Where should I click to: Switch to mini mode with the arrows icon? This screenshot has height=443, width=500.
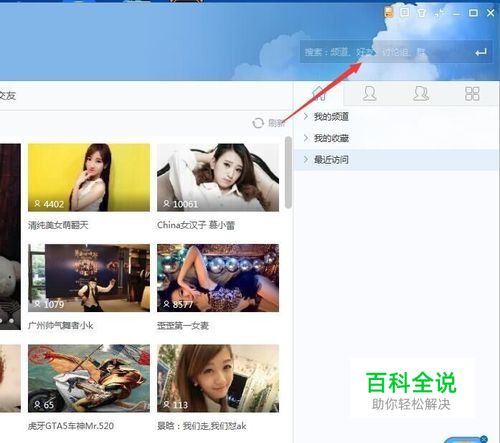coord(439,13)
